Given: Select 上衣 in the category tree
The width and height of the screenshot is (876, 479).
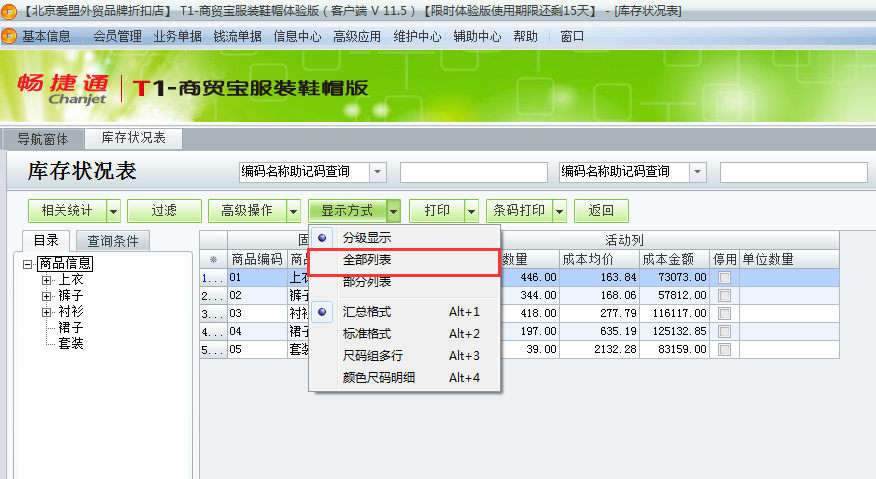Looking at the screenshot, I should point(71,279).
